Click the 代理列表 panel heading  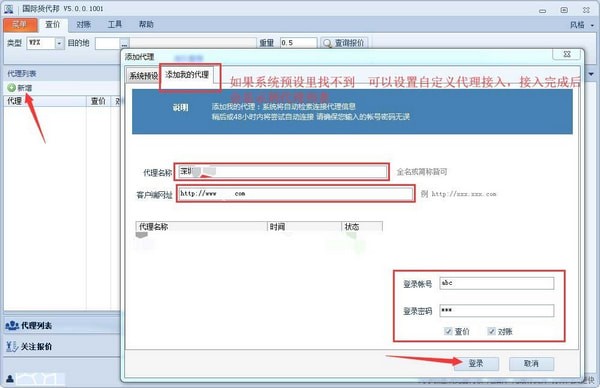point(22,73)
